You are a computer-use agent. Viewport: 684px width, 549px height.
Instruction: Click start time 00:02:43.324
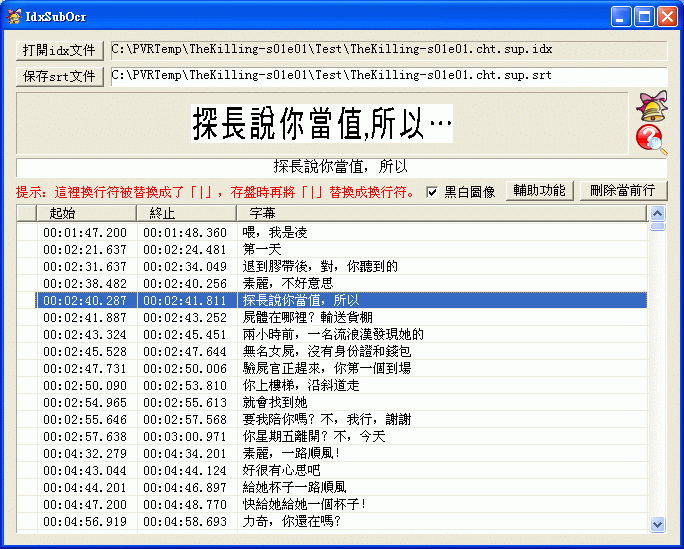click(85, 335)
